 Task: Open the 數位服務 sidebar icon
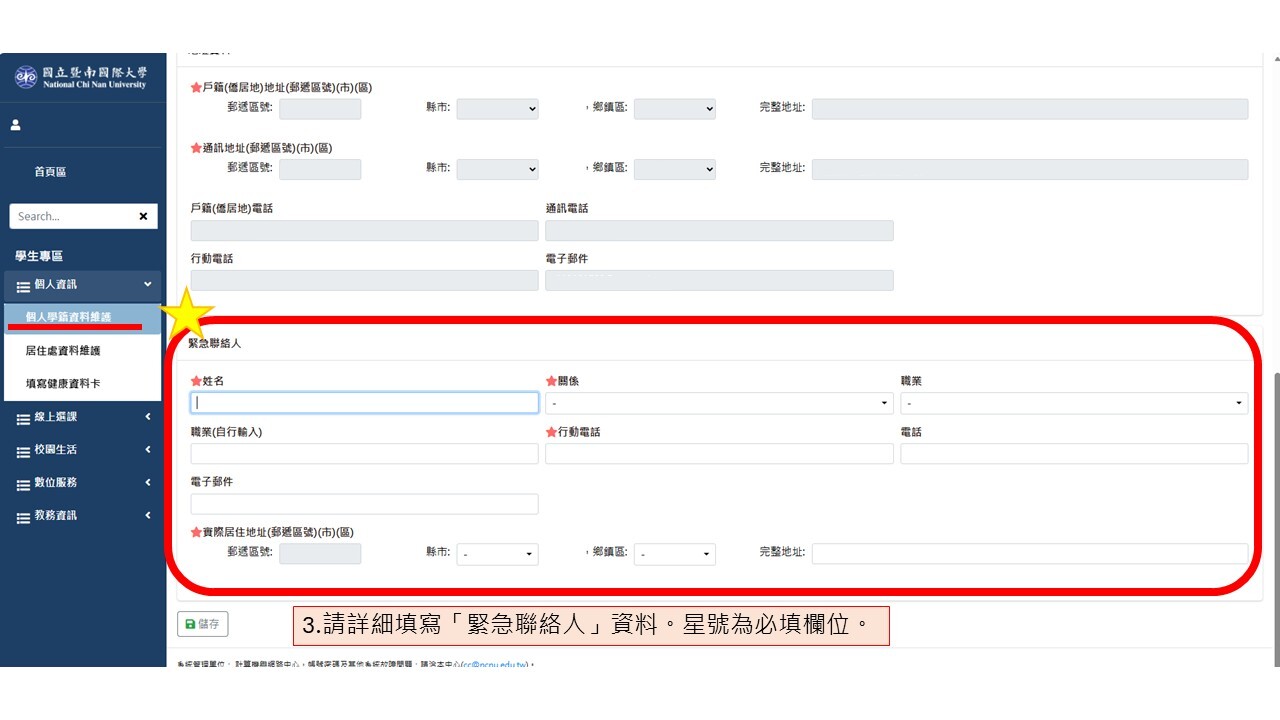(22, 483)
